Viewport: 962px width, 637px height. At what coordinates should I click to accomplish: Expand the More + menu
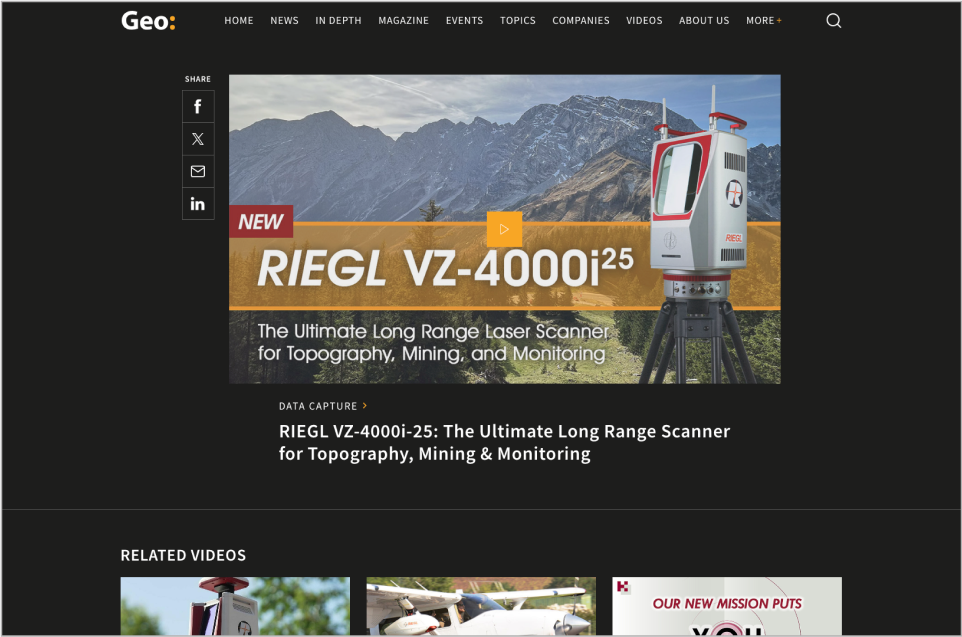[763, 21]
